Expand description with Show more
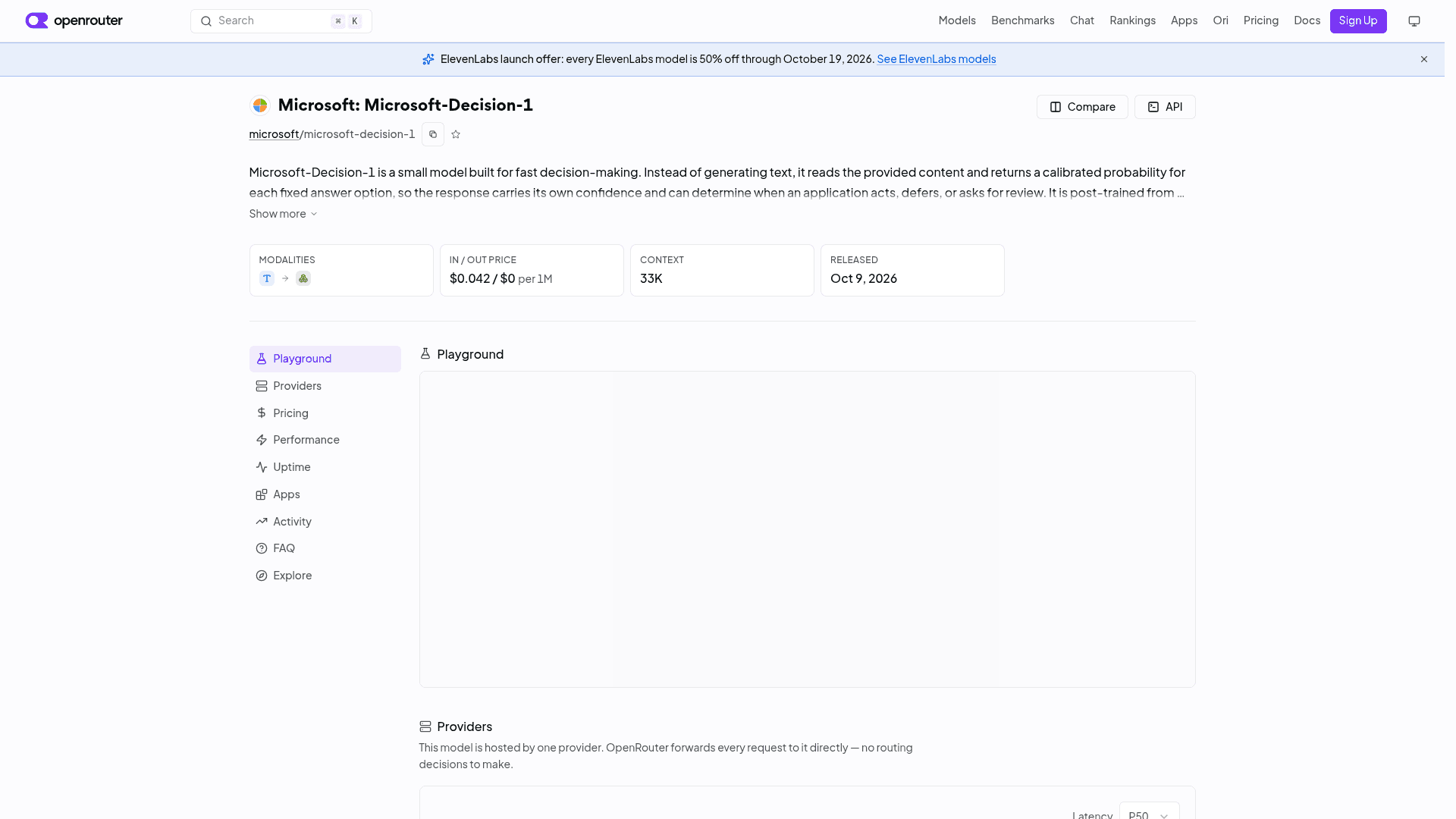 (x=283, y=214)
